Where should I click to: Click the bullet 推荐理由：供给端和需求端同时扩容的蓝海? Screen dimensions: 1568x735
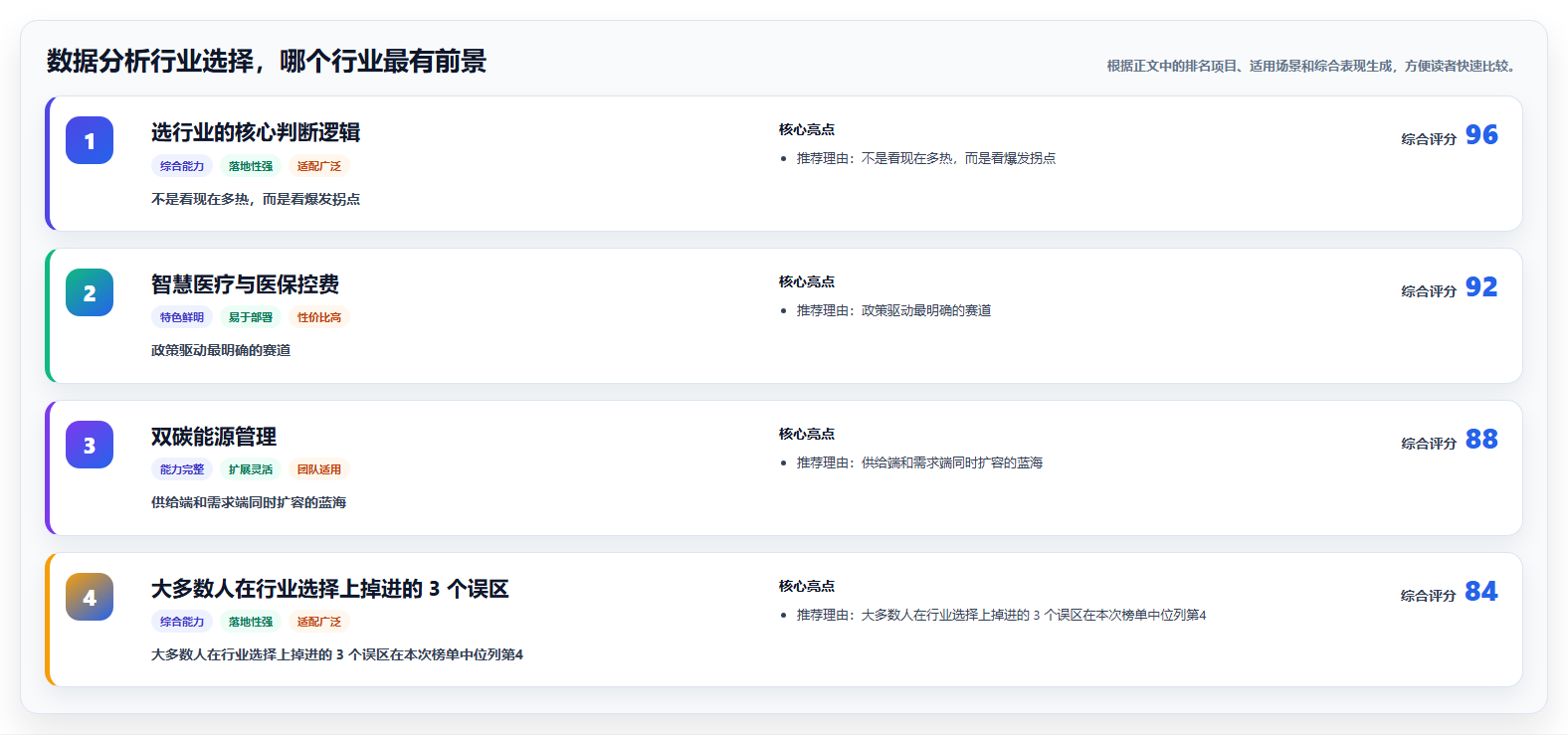coord(919,462)
